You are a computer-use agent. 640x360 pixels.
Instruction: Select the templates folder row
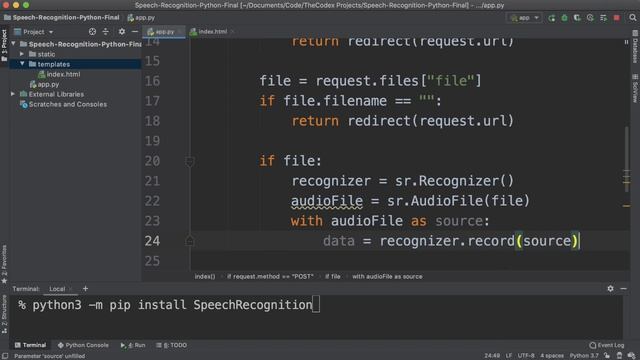75,64
